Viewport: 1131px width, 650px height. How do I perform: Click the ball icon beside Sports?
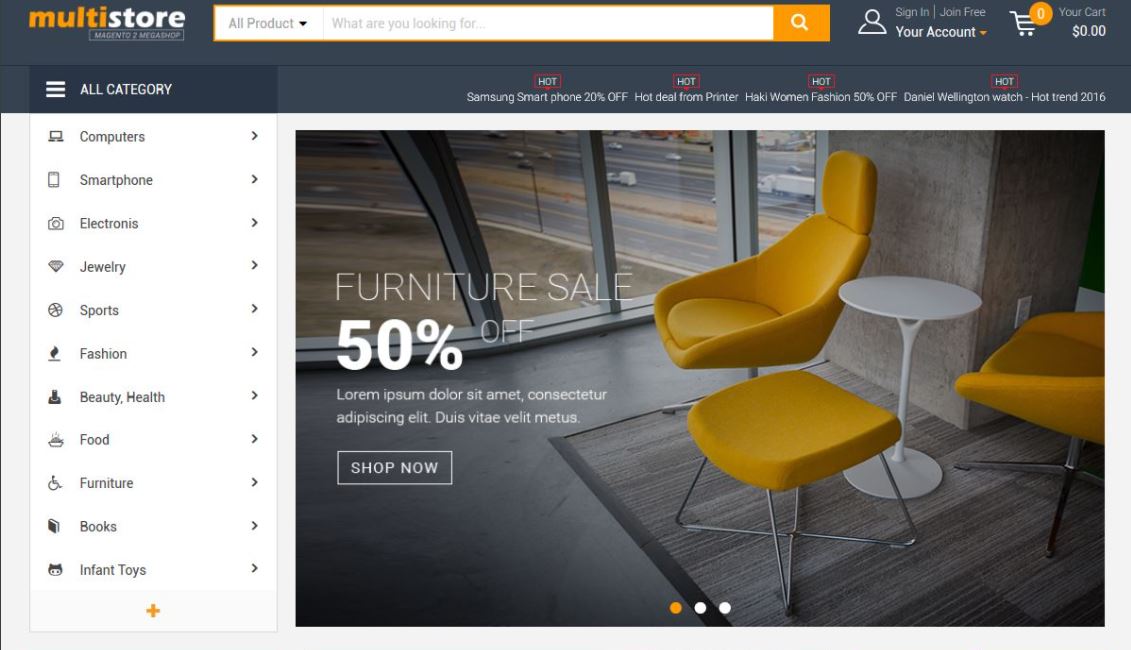[x=56, y=310]
